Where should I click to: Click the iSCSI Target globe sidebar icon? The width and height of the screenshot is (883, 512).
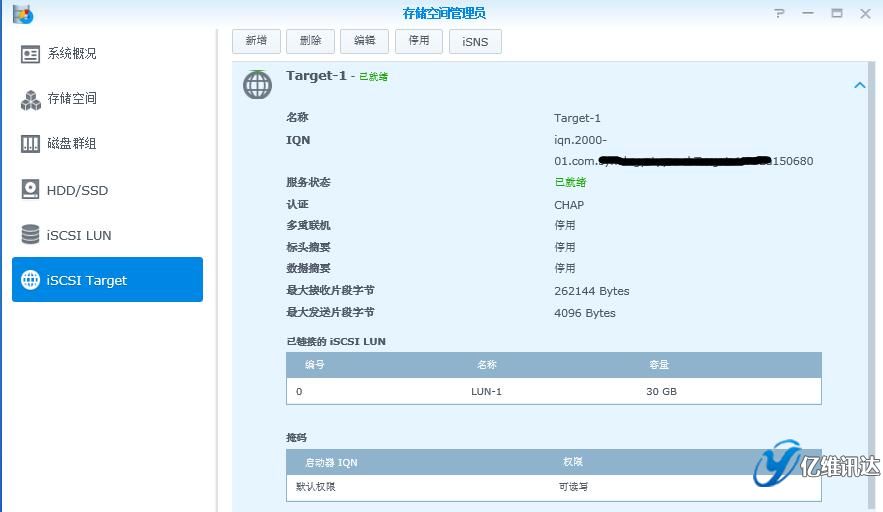coord(30,280)
